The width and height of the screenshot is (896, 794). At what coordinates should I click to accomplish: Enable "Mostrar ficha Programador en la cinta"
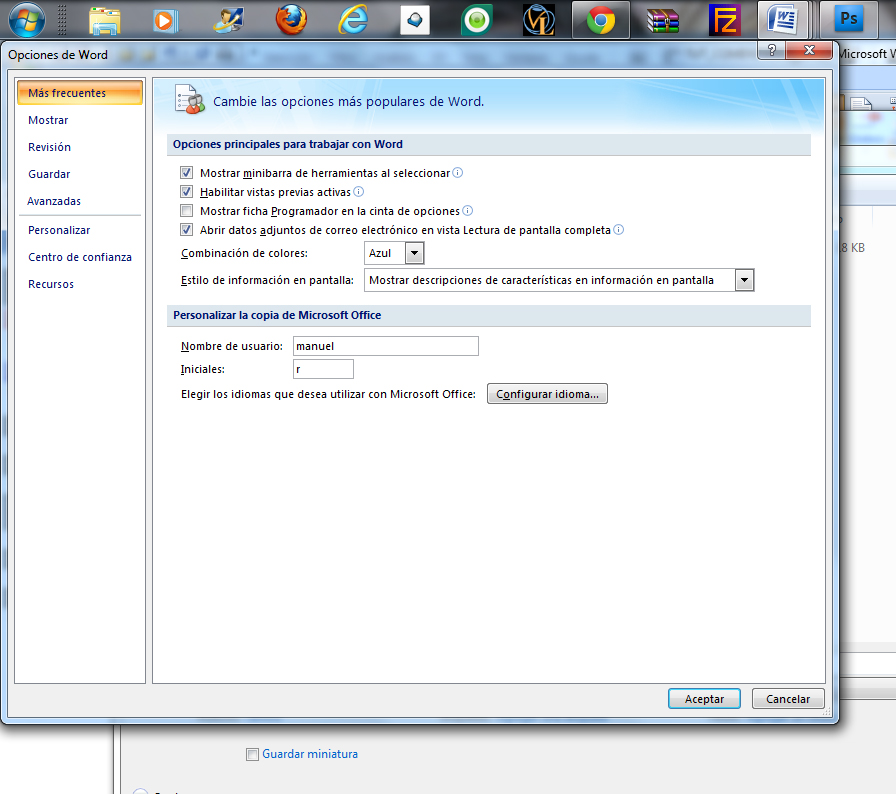[186, 211]
